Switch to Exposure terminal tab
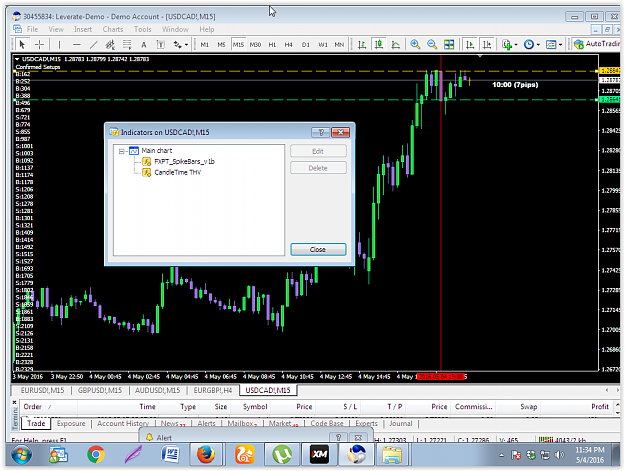This screenshot has height=471, width=625. coord(71,423)
